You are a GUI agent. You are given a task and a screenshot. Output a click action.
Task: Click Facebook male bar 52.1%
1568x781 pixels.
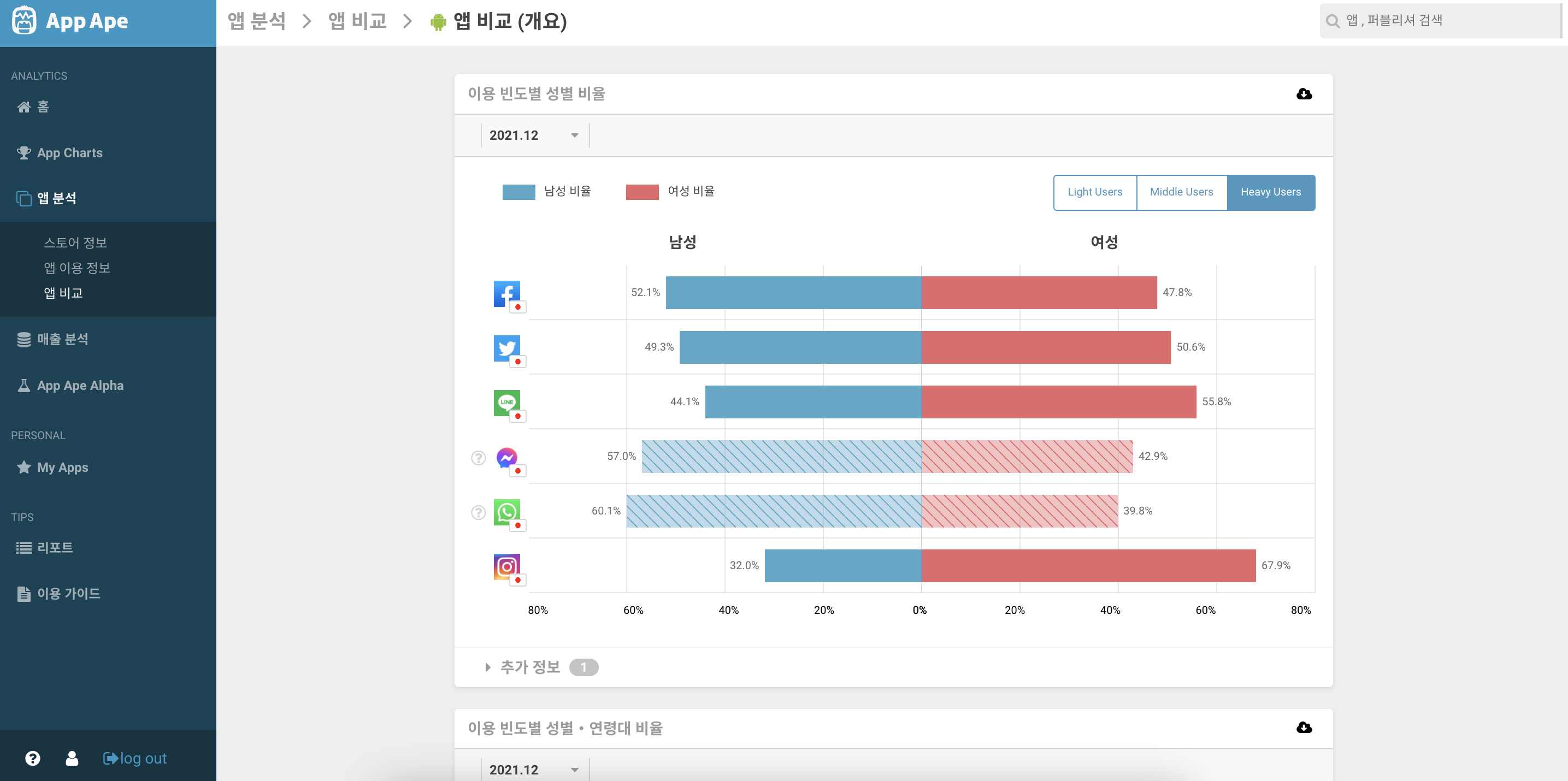794,293
